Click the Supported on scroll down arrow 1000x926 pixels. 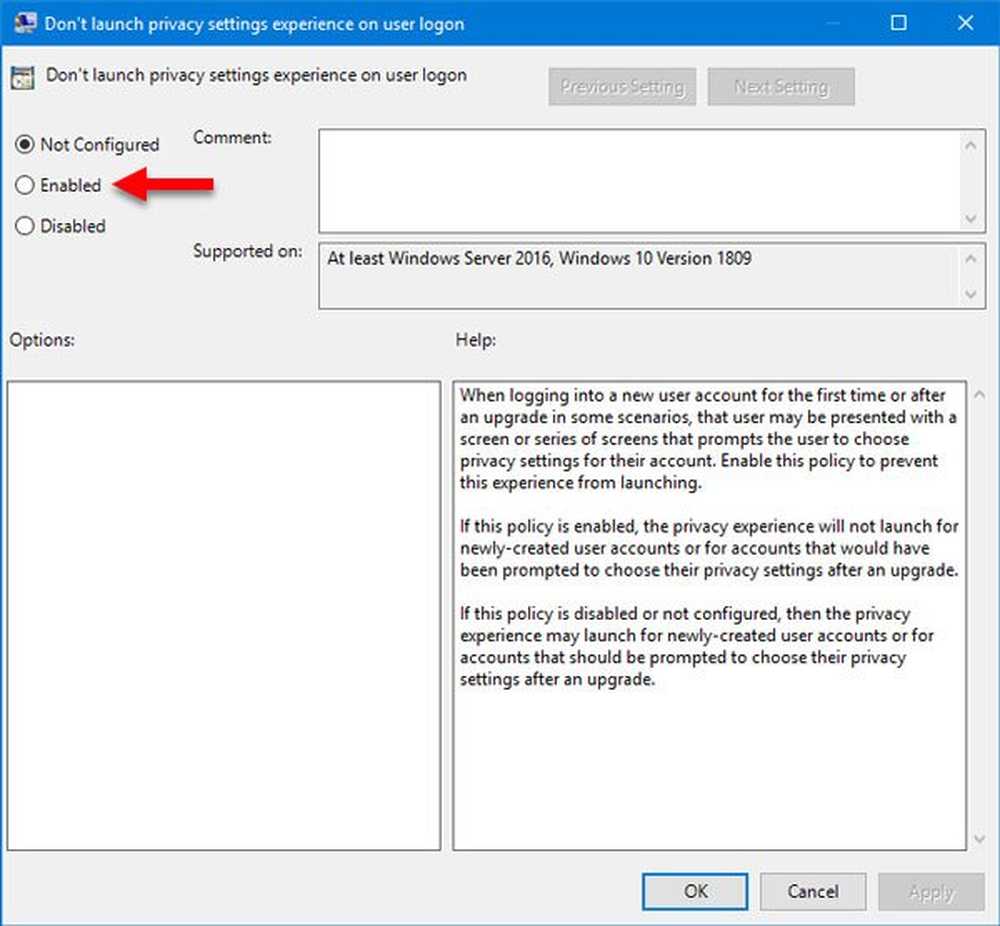(971, 294)
